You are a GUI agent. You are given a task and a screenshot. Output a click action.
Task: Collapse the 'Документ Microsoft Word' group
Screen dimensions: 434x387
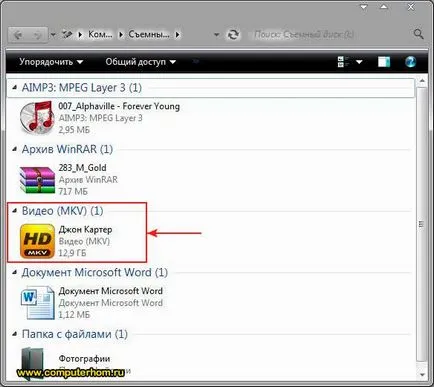(14, 272)
